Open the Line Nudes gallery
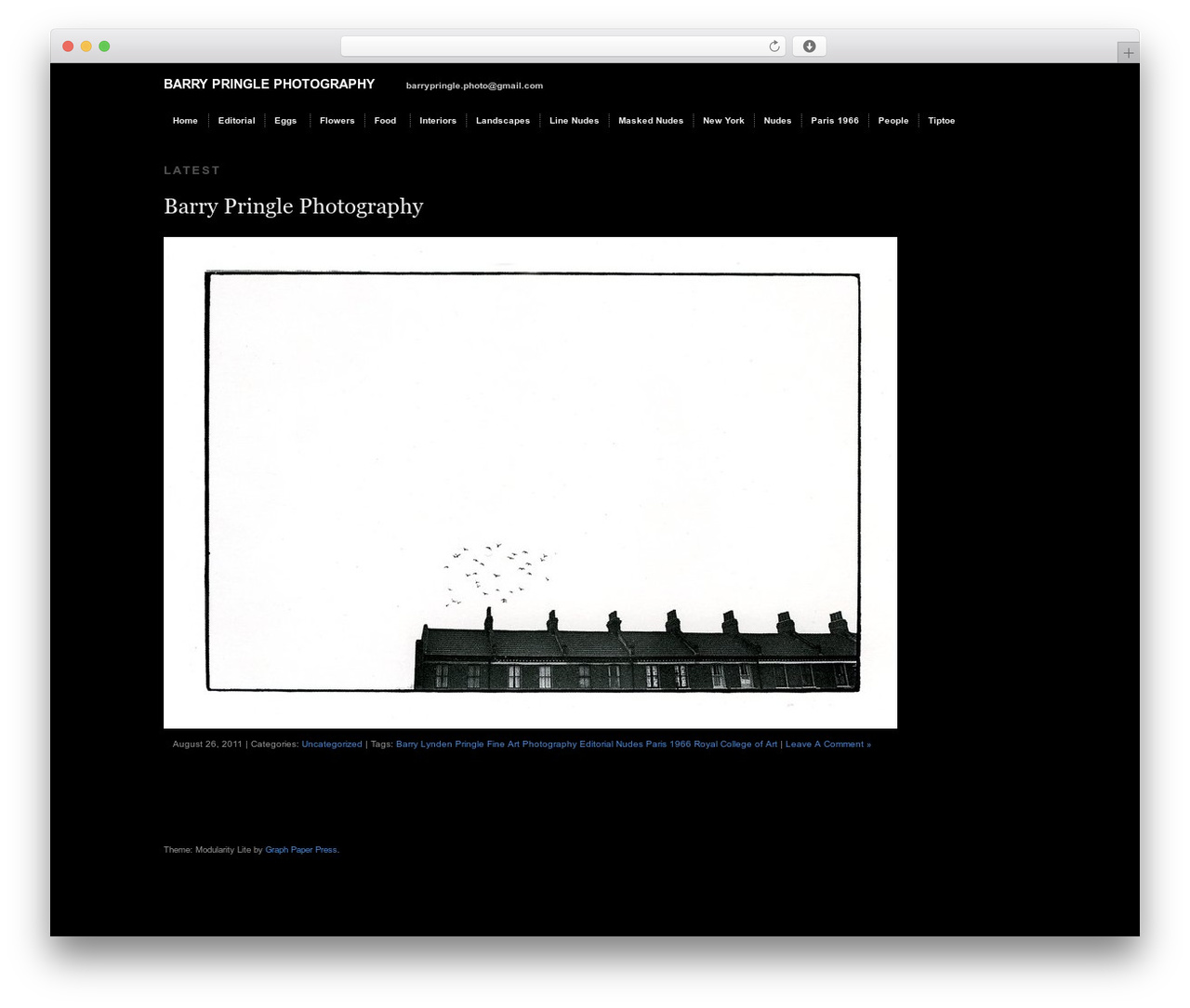Image resolution: width=1190 pixels, height=1008 pixels. click(x=574, y=121)
